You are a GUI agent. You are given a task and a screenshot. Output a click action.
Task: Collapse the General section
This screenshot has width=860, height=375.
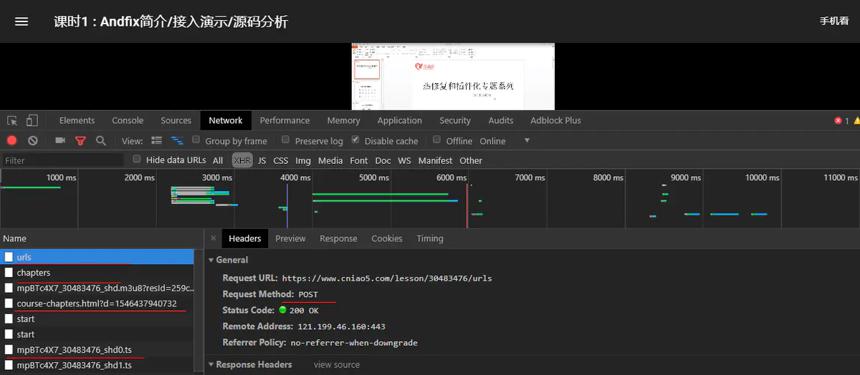click(211, 260)
